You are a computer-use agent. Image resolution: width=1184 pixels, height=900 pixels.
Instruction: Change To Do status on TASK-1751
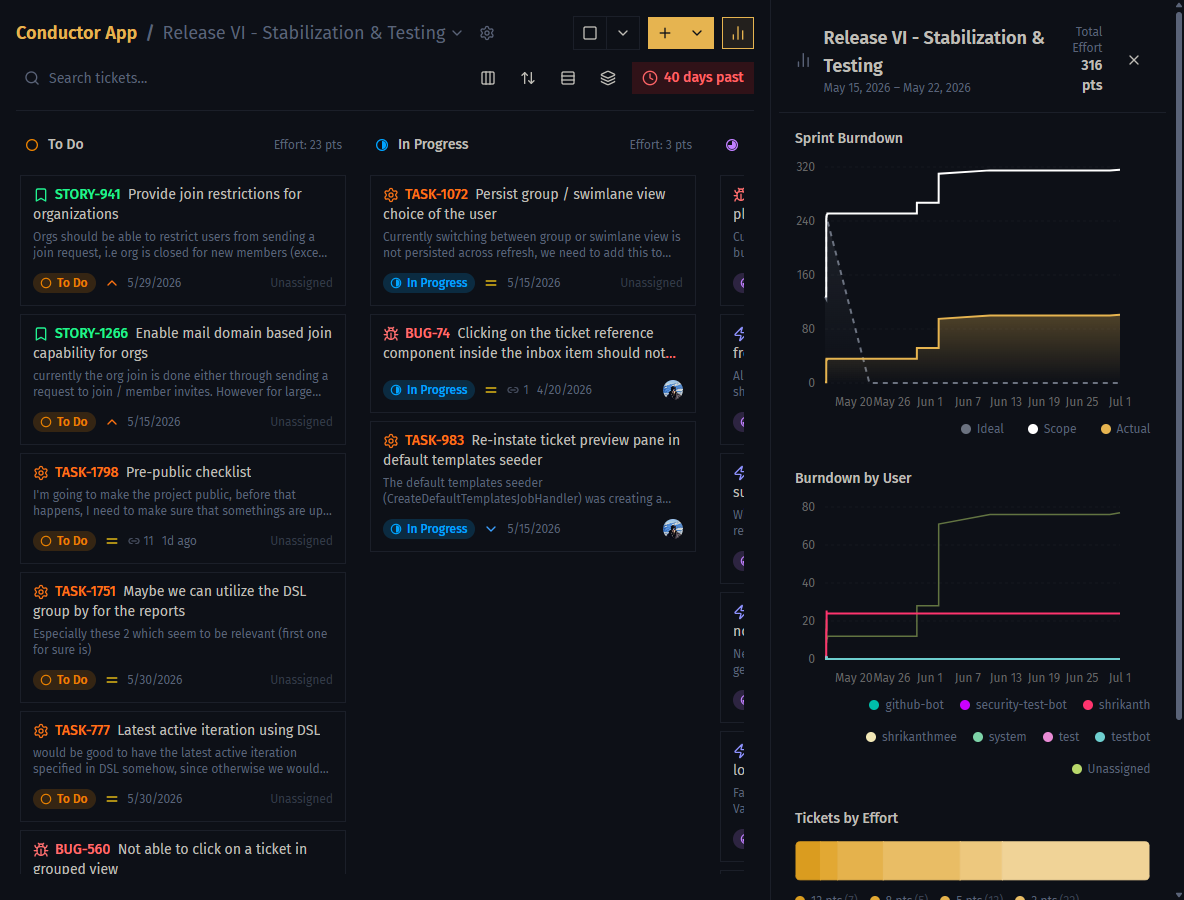coord(64,680)
